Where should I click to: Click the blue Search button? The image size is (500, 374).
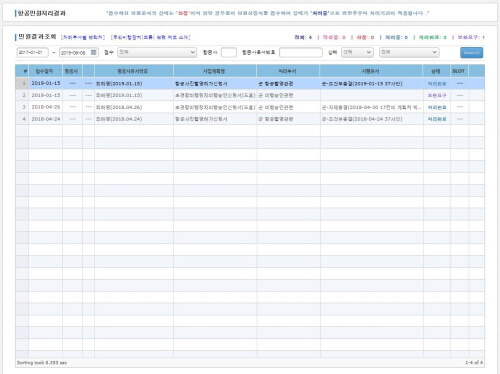[x=471, y=53]
